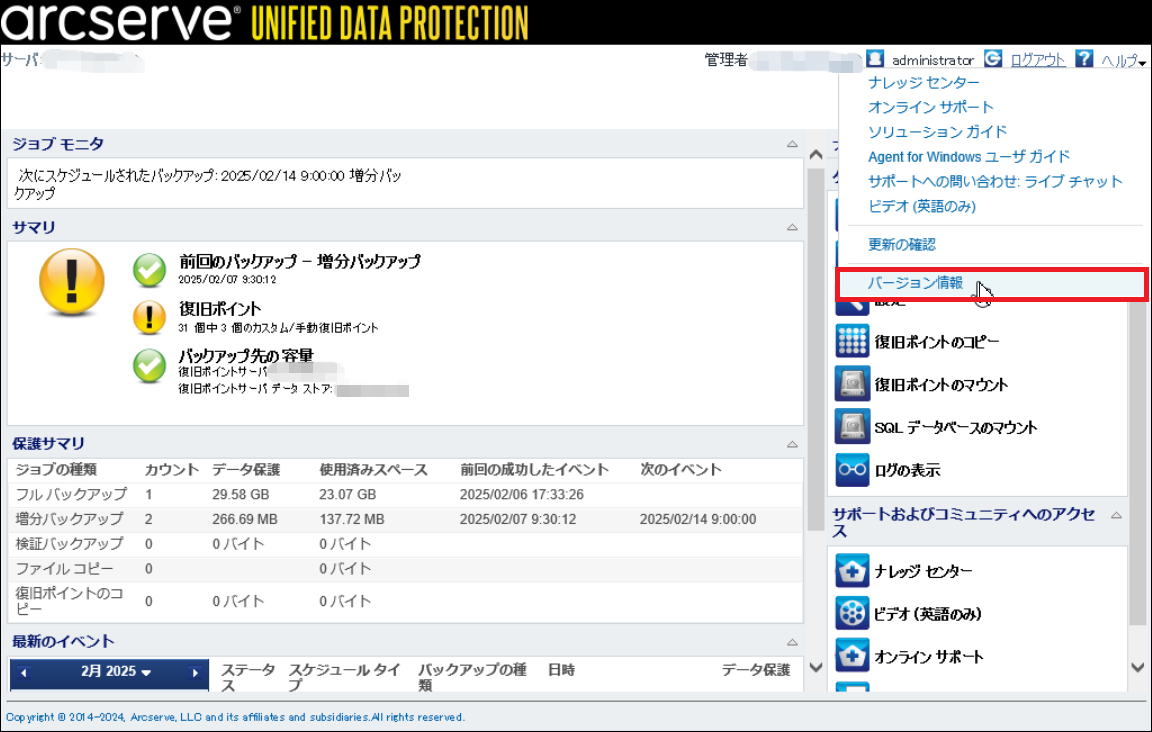Click the administrator username text
The width and height of the screenshot is (1152, 732).
(x=932, y=60)
